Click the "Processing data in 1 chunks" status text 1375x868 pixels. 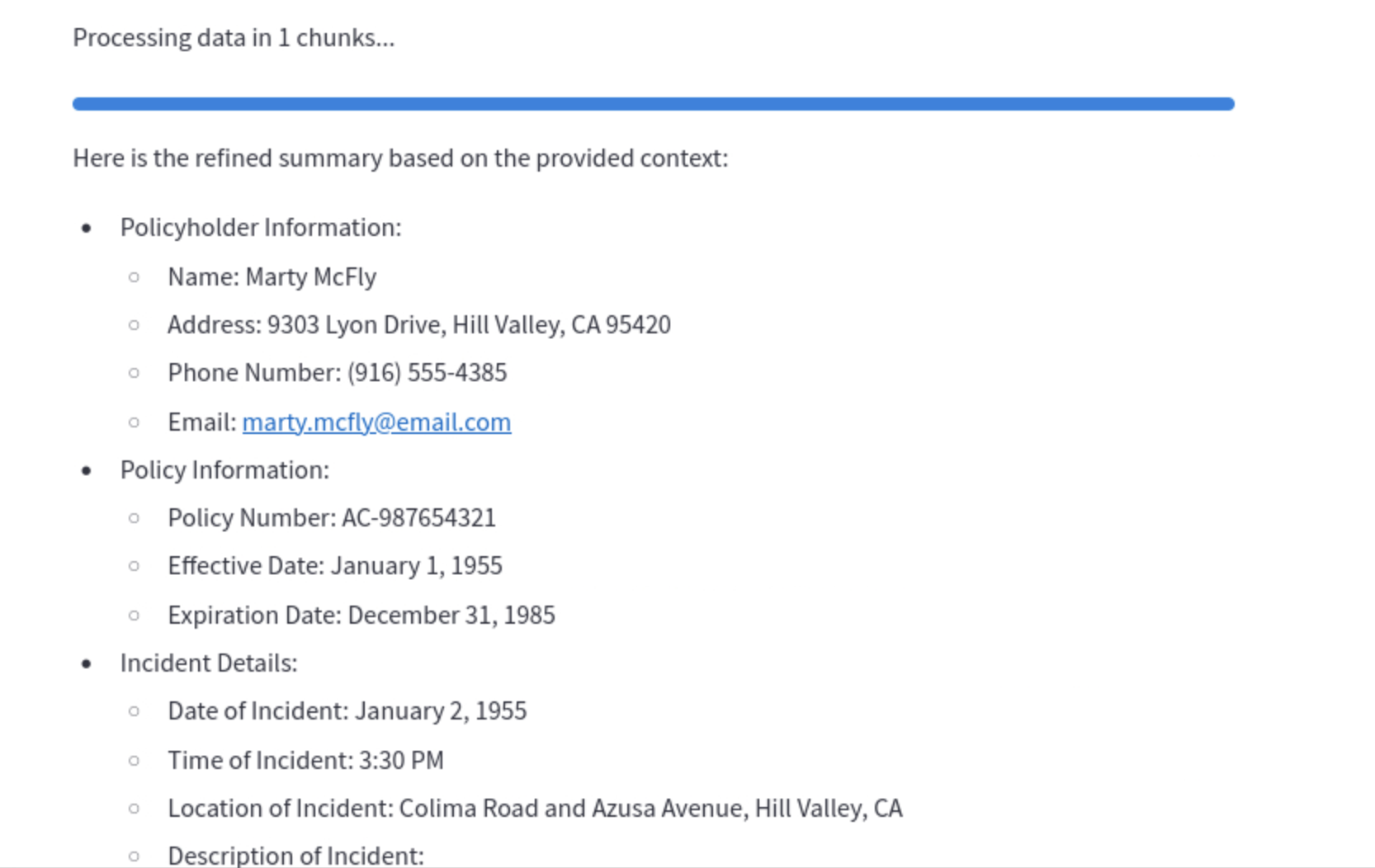click(234, 38)
